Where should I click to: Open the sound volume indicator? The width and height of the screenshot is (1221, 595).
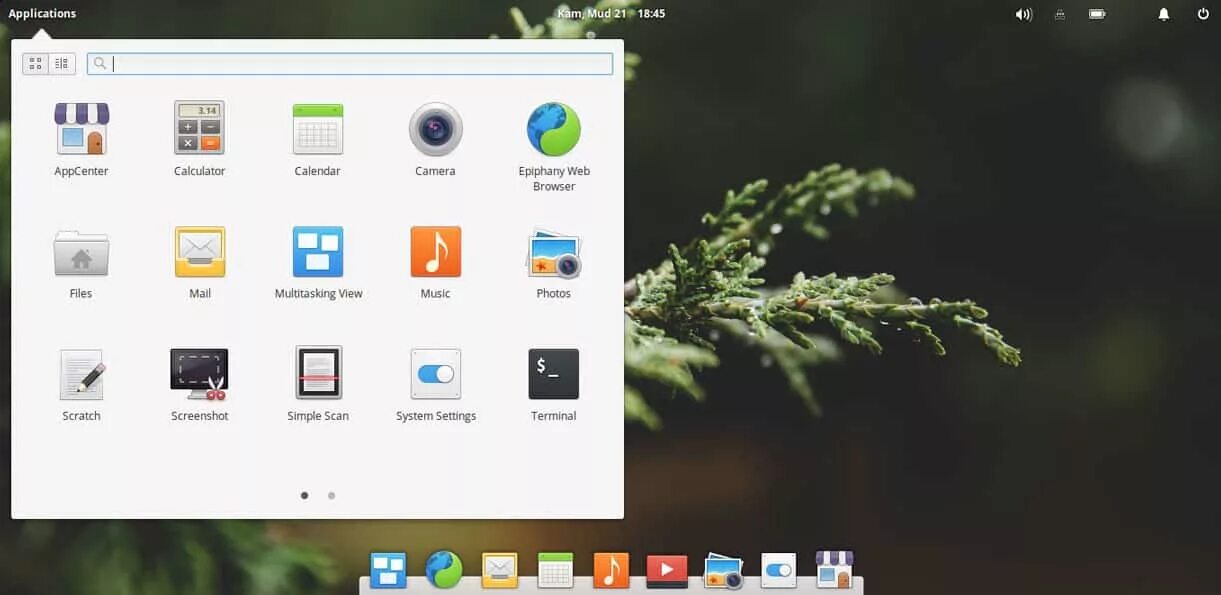click(x=1023, y=14)
